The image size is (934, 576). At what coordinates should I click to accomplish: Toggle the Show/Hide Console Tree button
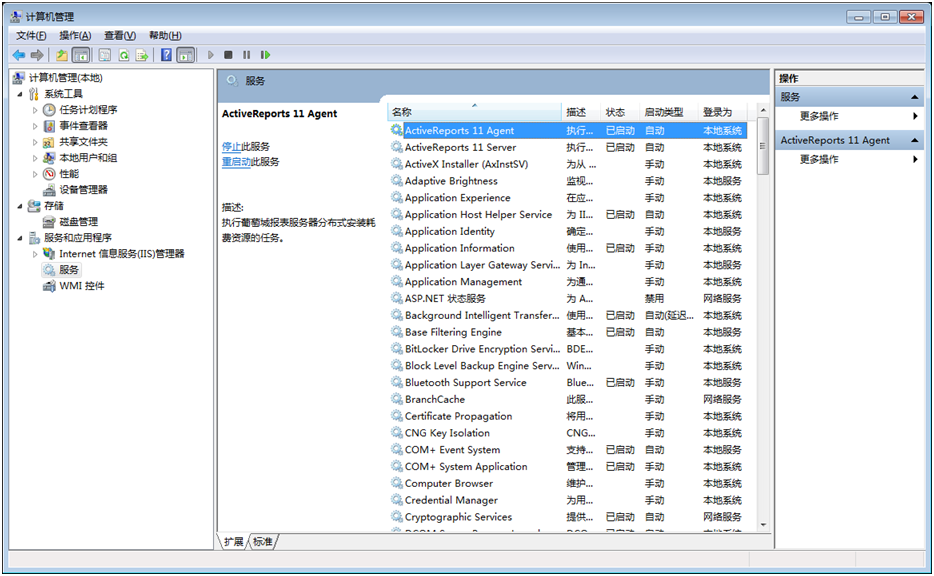coord(81,55)
